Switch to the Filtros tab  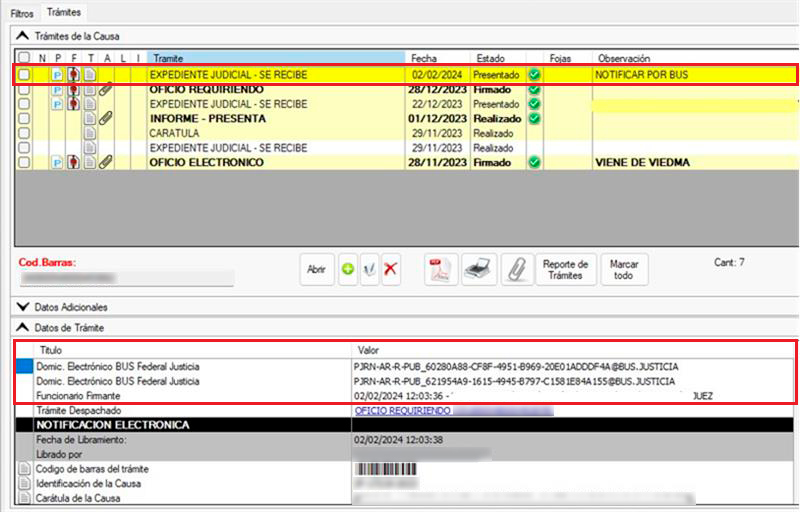click(x=21, y=13)
